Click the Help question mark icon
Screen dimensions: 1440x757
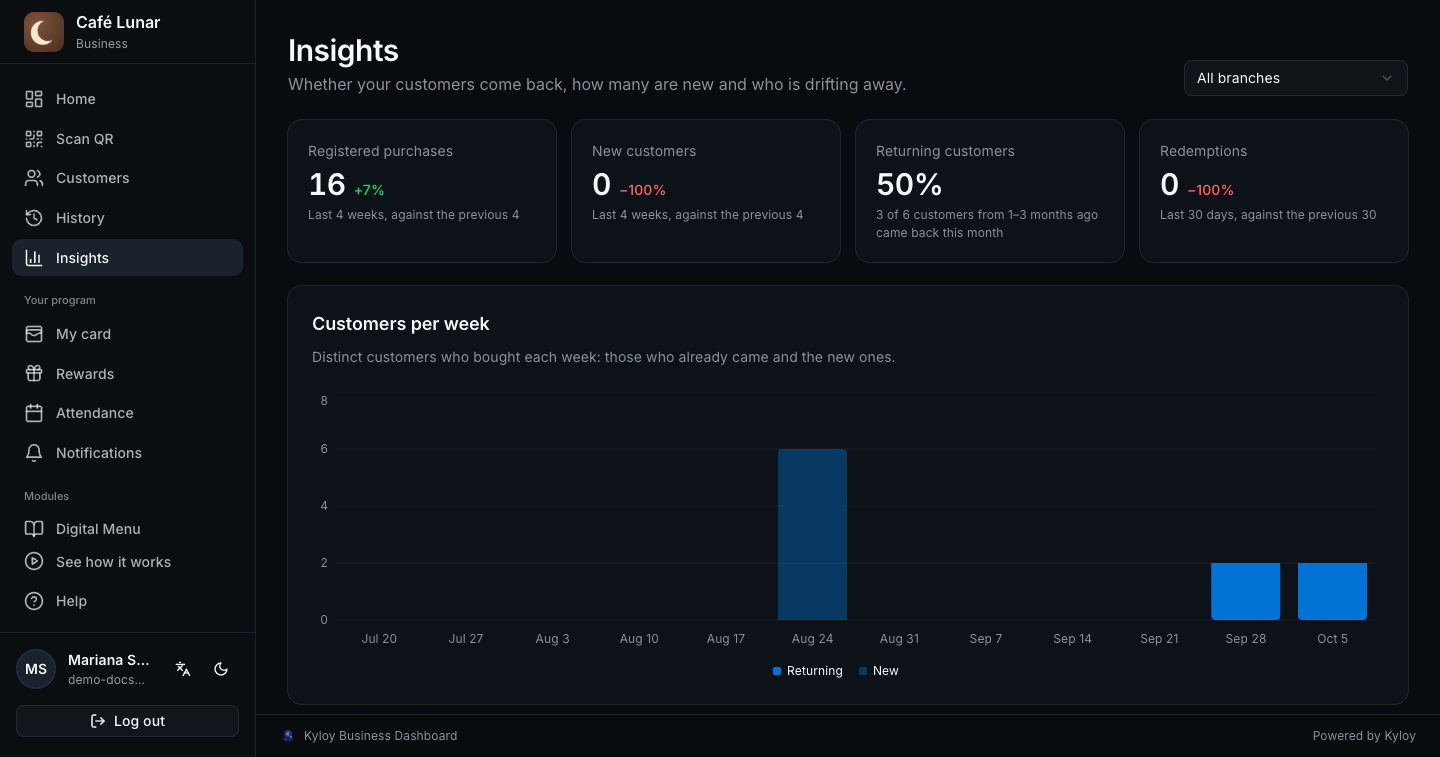click(x=34, y=601)
